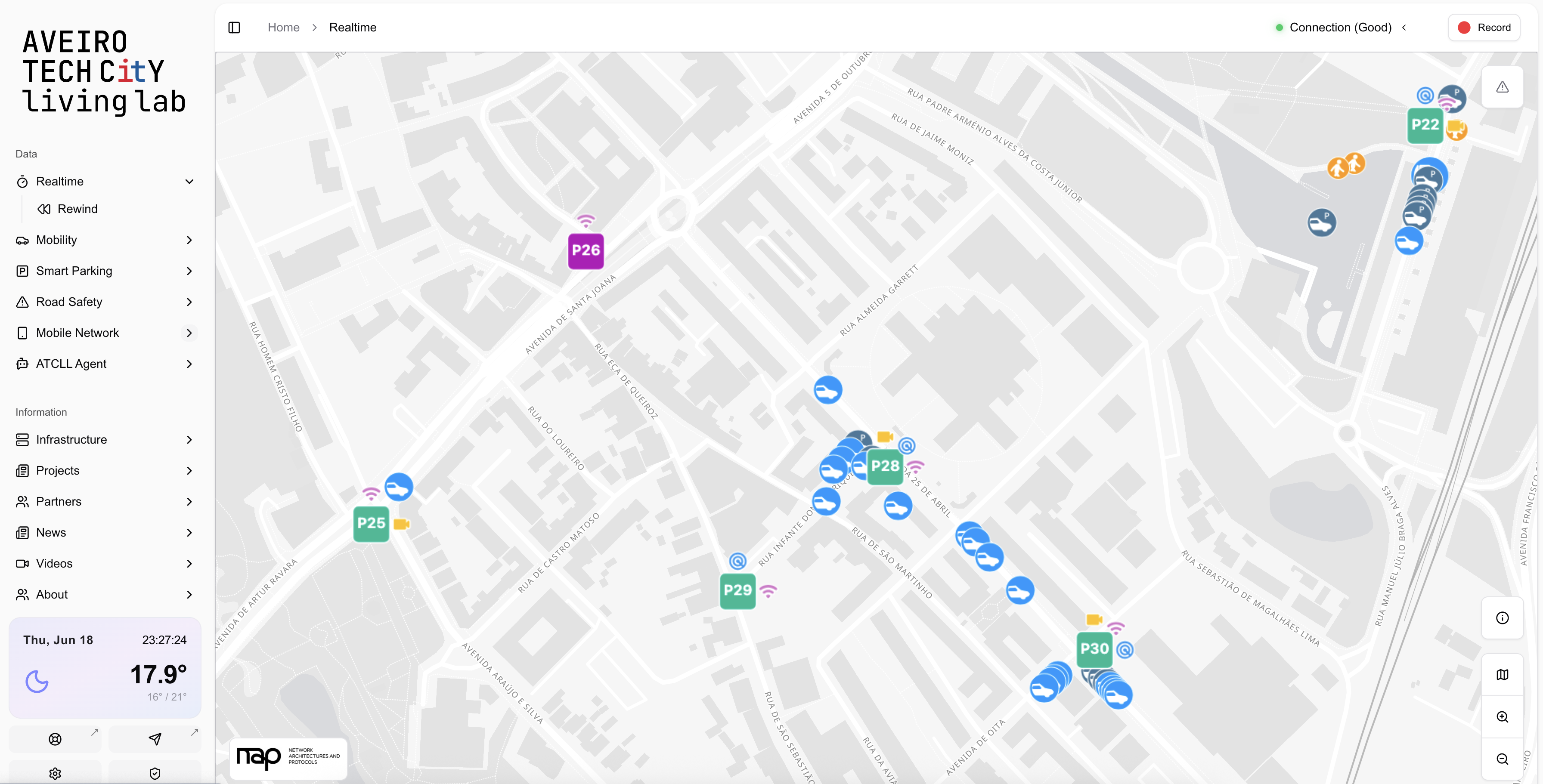Zoom in with the magnifier plus
Image resolution: width=1543 pixels, height=784 pixels.
pyautogui.click(x=1502, y=717)
